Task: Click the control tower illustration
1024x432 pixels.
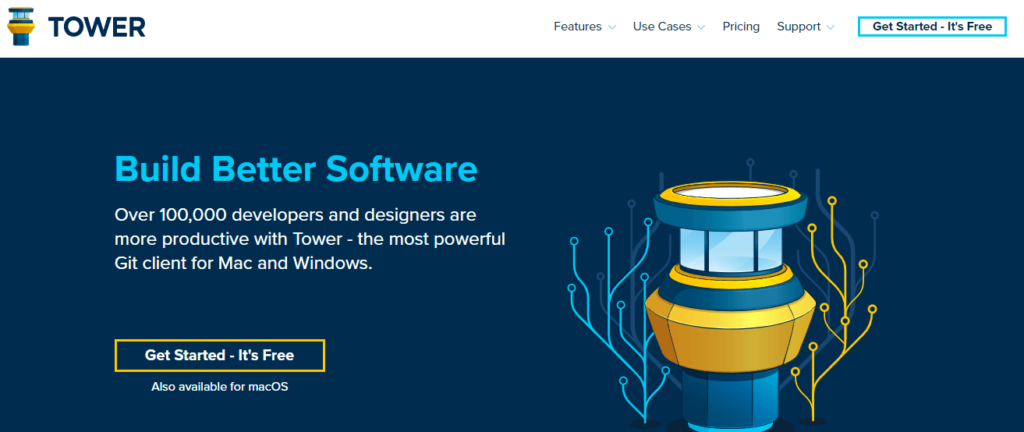Action: point(729,305)
